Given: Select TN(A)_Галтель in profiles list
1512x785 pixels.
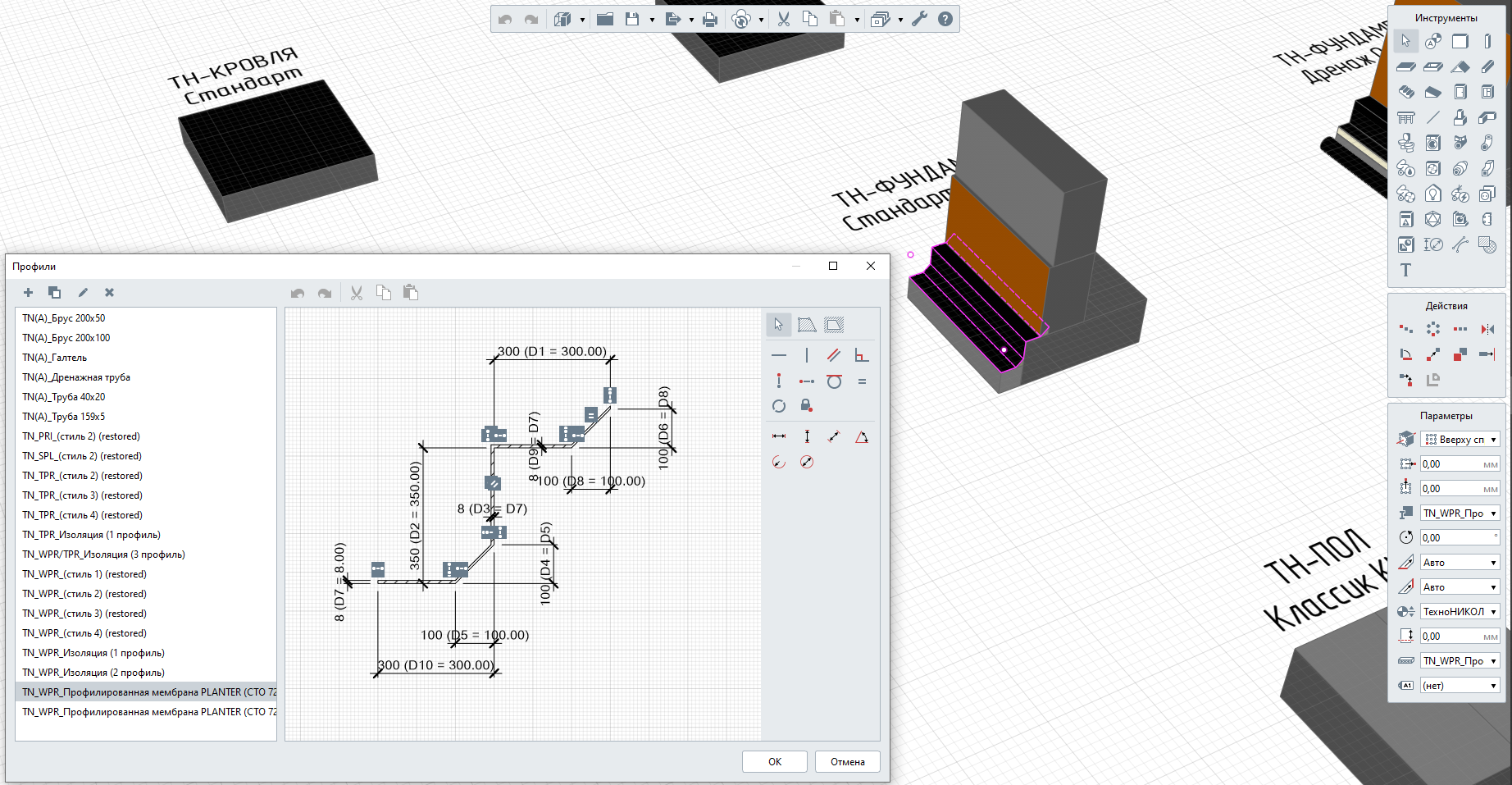Looking at the screenshot, I should (55, 358).
